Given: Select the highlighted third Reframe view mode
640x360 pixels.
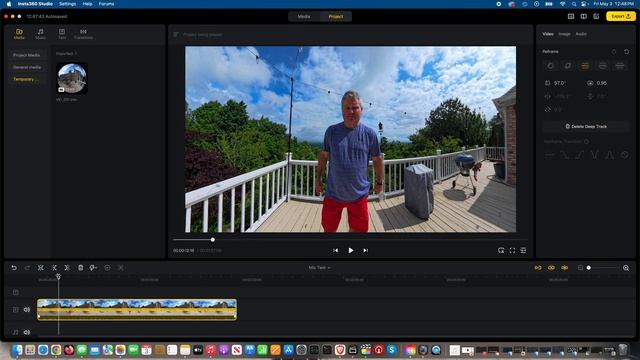Looking at the screenshot, I should pos(585,66).
